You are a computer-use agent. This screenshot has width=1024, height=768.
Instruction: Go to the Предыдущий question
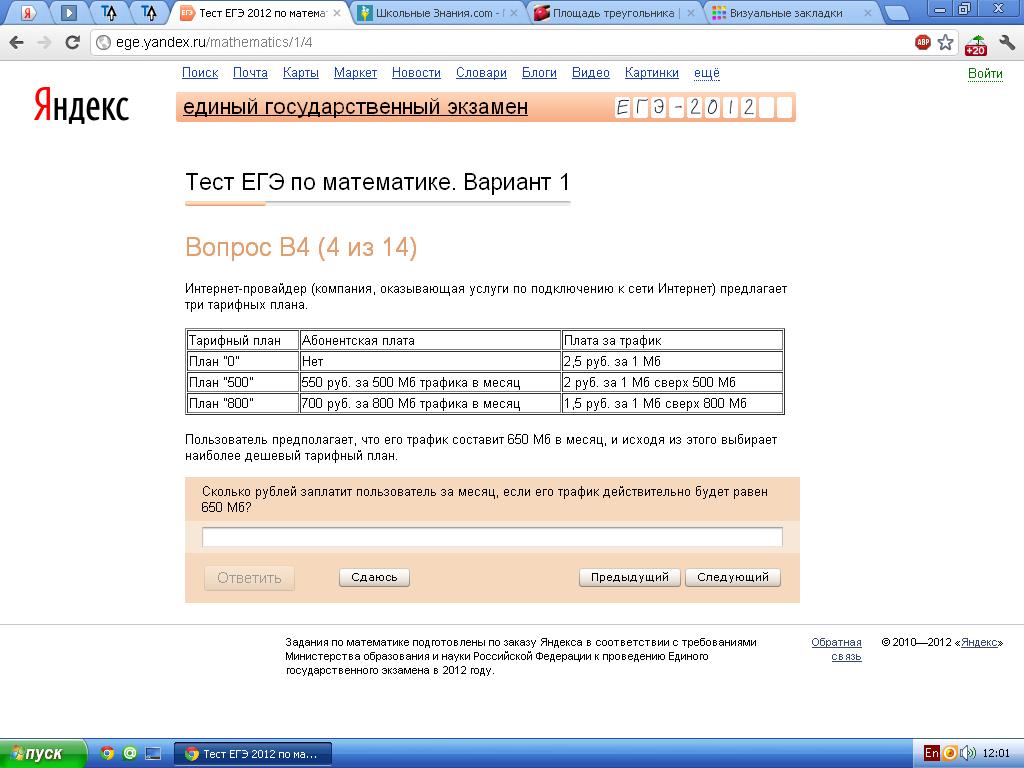pyautogui.click(x=630, y=577)
